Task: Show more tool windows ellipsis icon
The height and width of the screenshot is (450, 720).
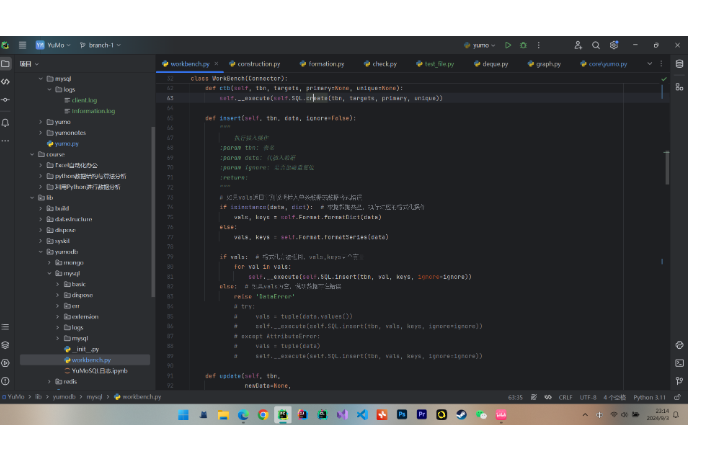Action: pos(6,141)
